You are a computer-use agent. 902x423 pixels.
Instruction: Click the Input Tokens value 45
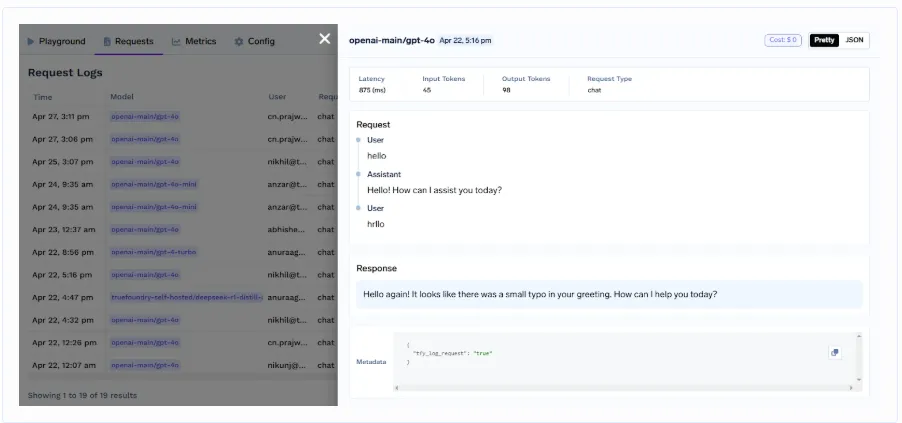click(427, 90)
